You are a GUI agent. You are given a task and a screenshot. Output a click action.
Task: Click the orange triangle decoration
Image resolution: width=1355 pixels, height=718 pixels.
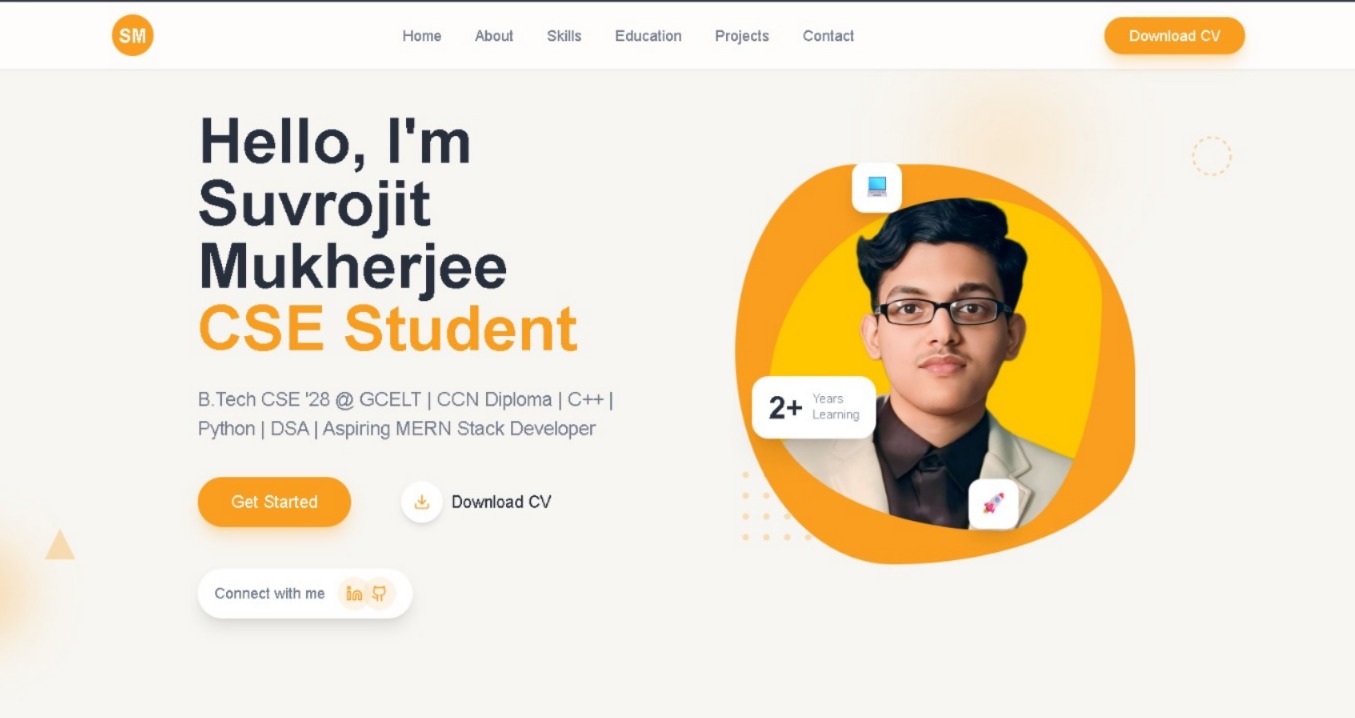(x=60, y=545)
